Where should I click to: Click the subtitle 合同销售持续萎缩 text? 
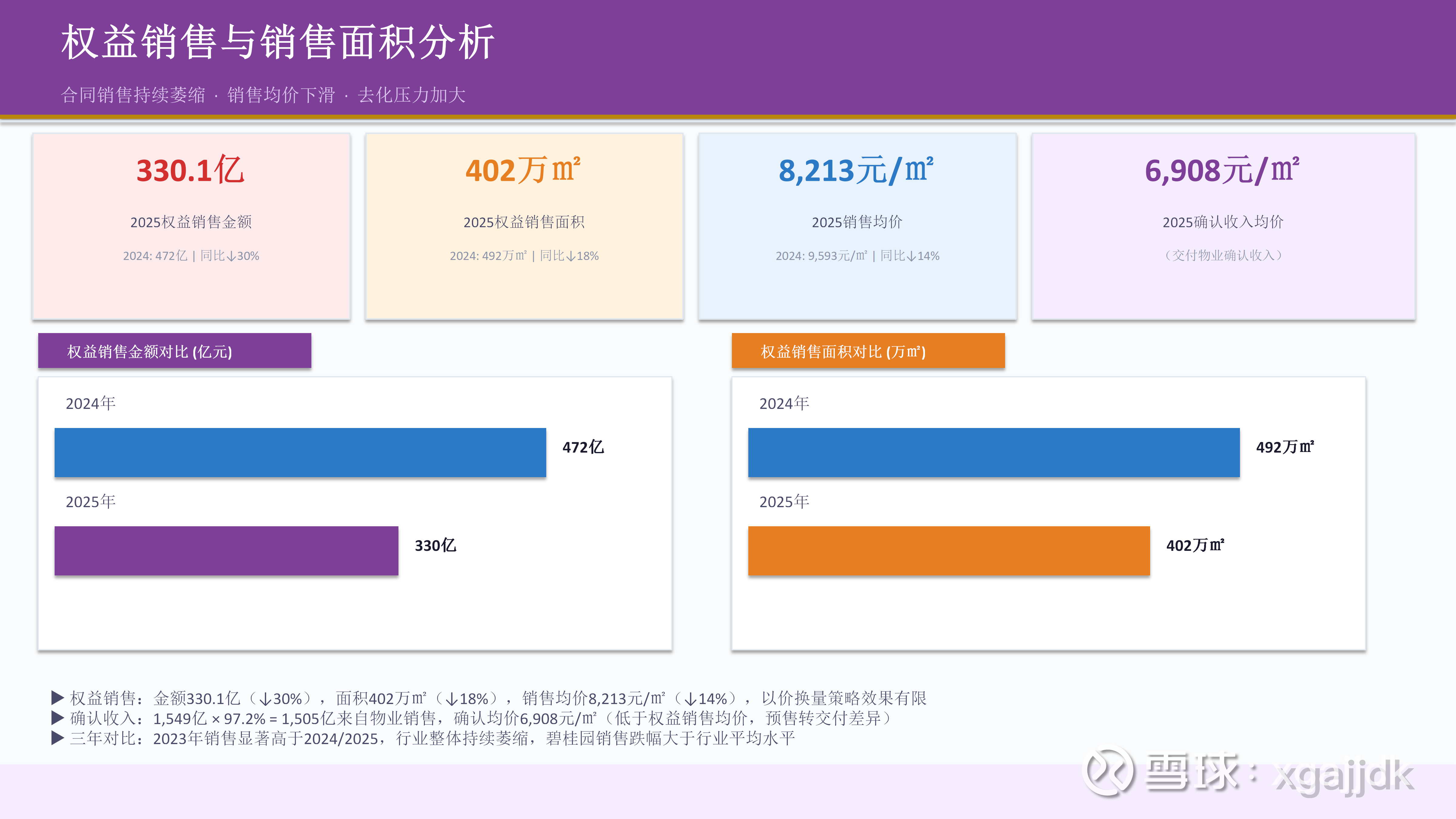click(134, 95)
